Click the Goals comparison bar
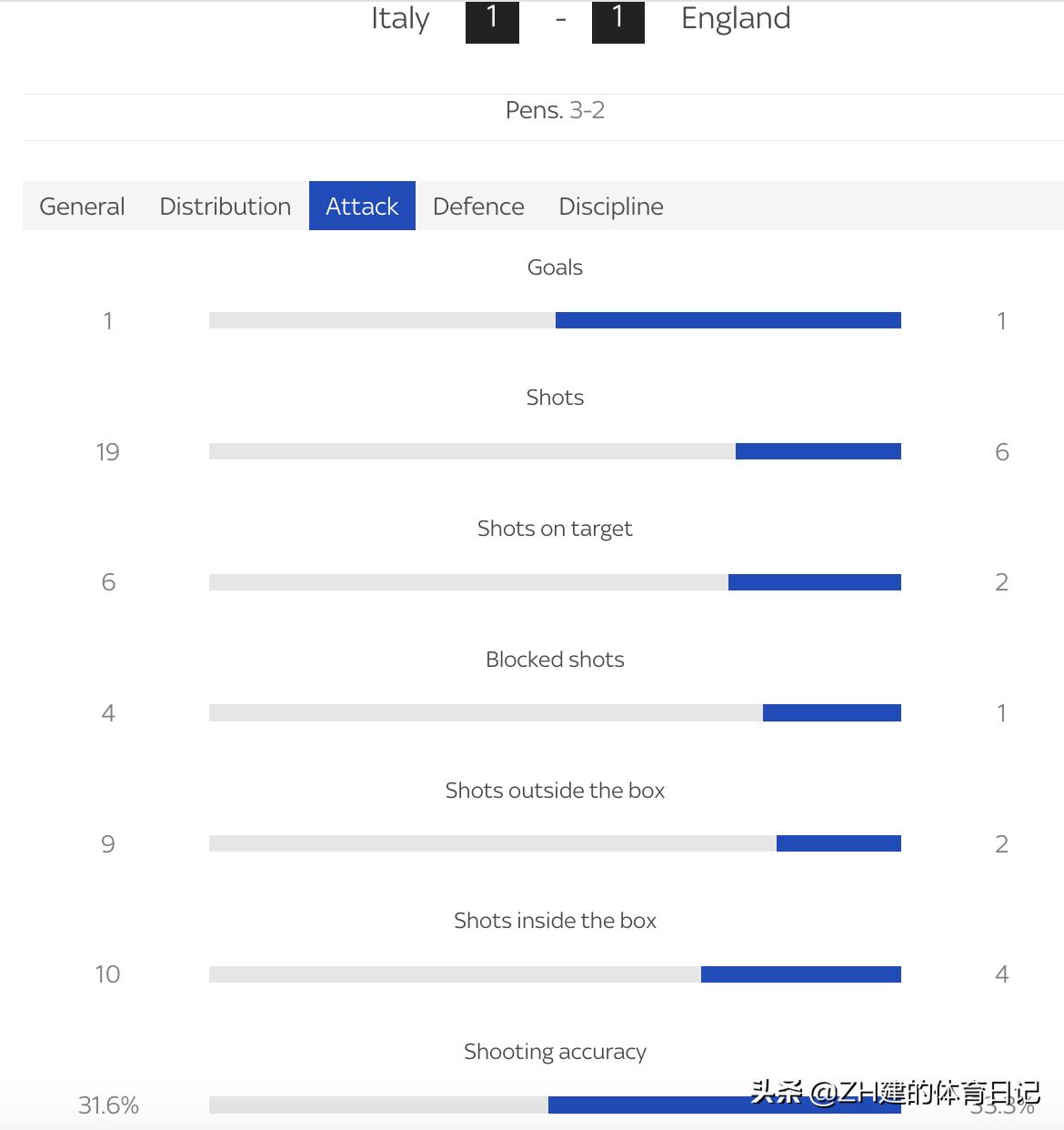 click(x=555, y=320)
